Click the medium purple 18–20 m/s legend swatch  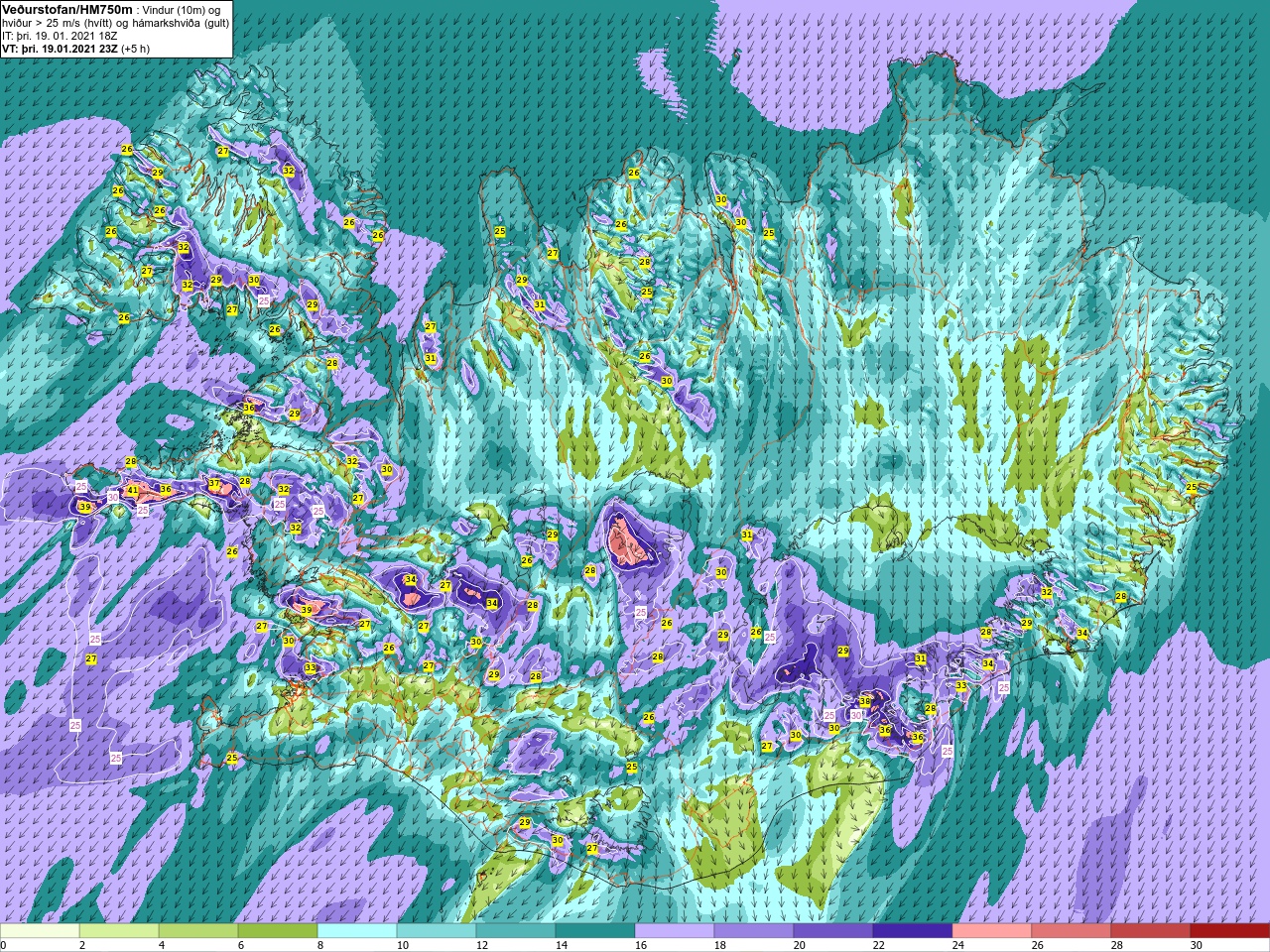pos(754,931)
